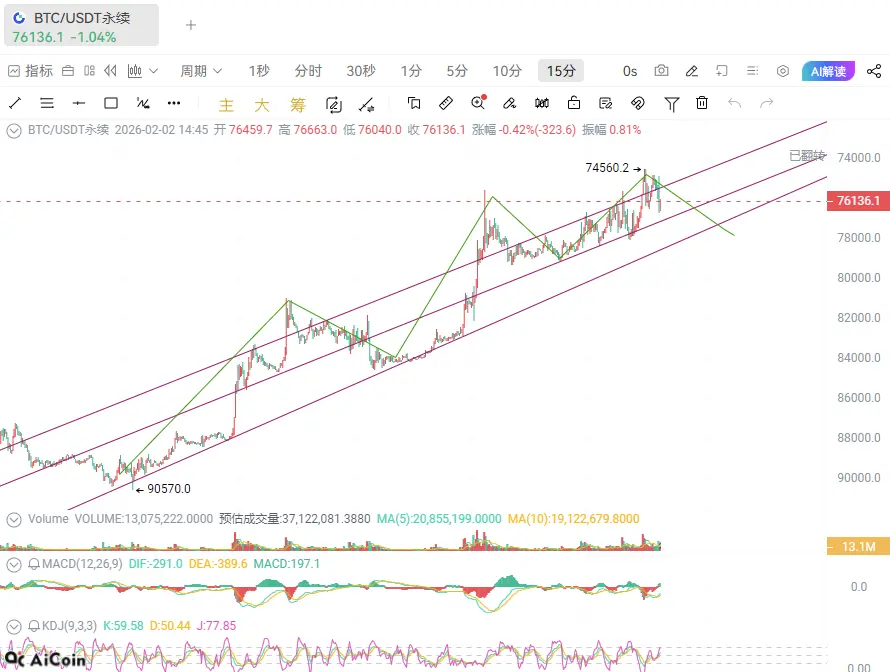The width and height of the screenshot is (890, 672).
Task: Collapse the KDJ indicator chevron
Action: [14, 626]
